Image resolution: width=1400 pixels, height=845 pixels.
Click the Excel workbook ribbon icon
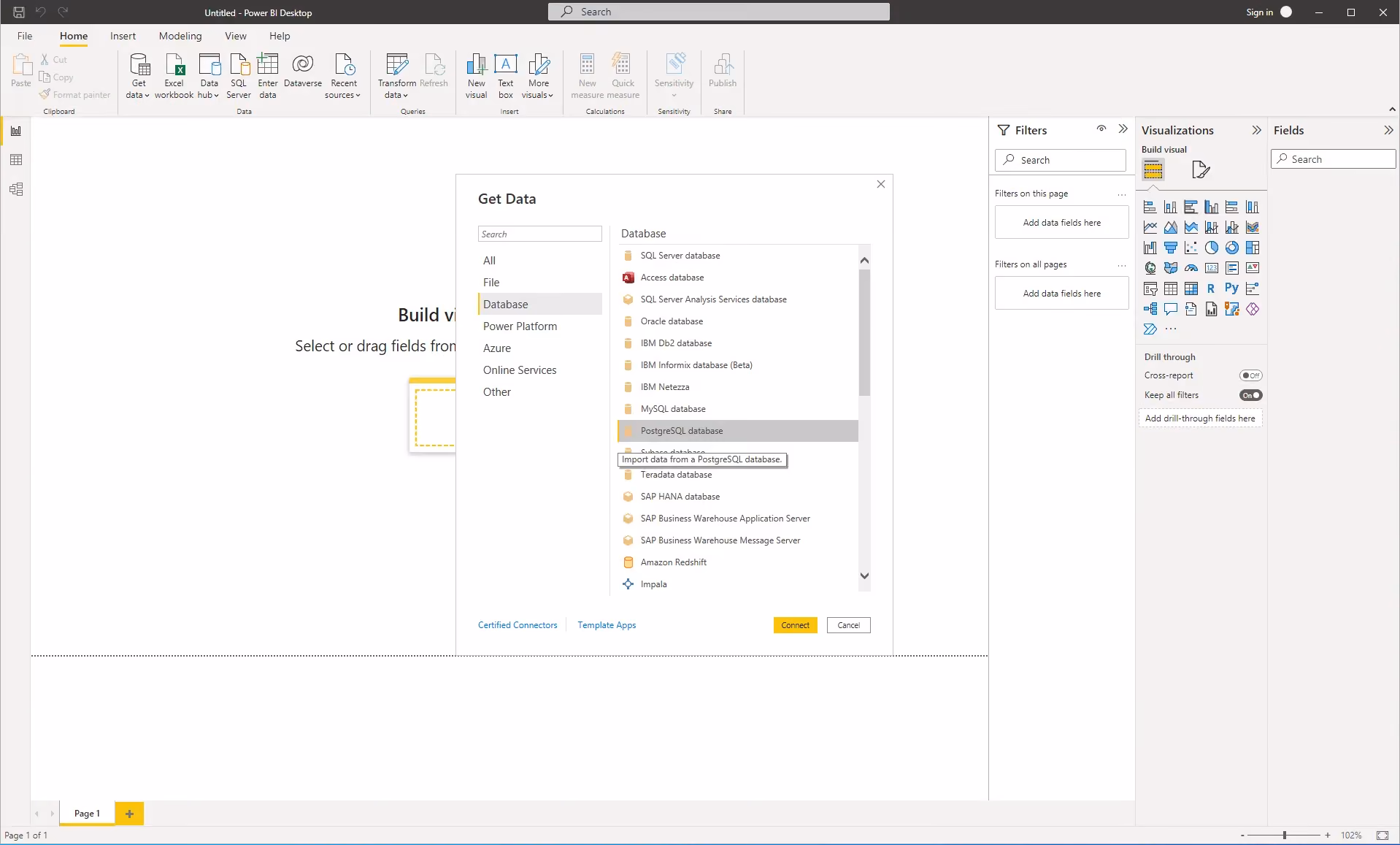pos(174,76)
